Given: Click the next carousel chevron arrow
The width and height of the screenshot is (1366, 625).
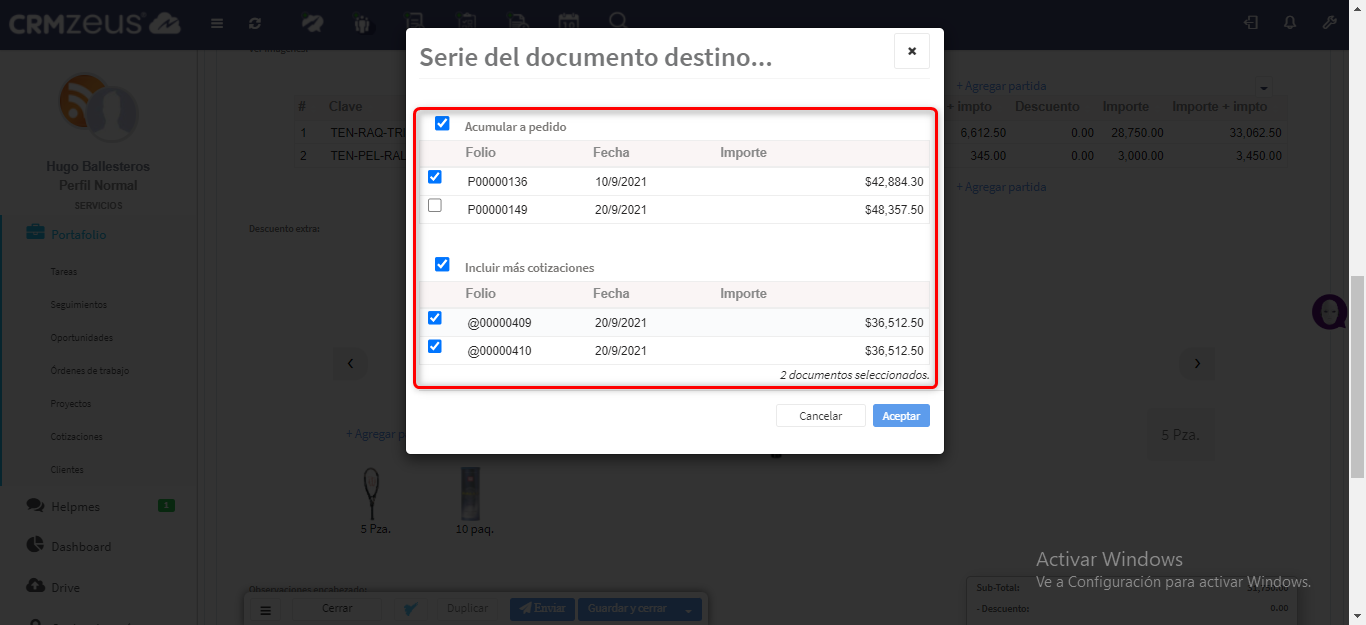Looking at the screenshot, I should 1197,363.
